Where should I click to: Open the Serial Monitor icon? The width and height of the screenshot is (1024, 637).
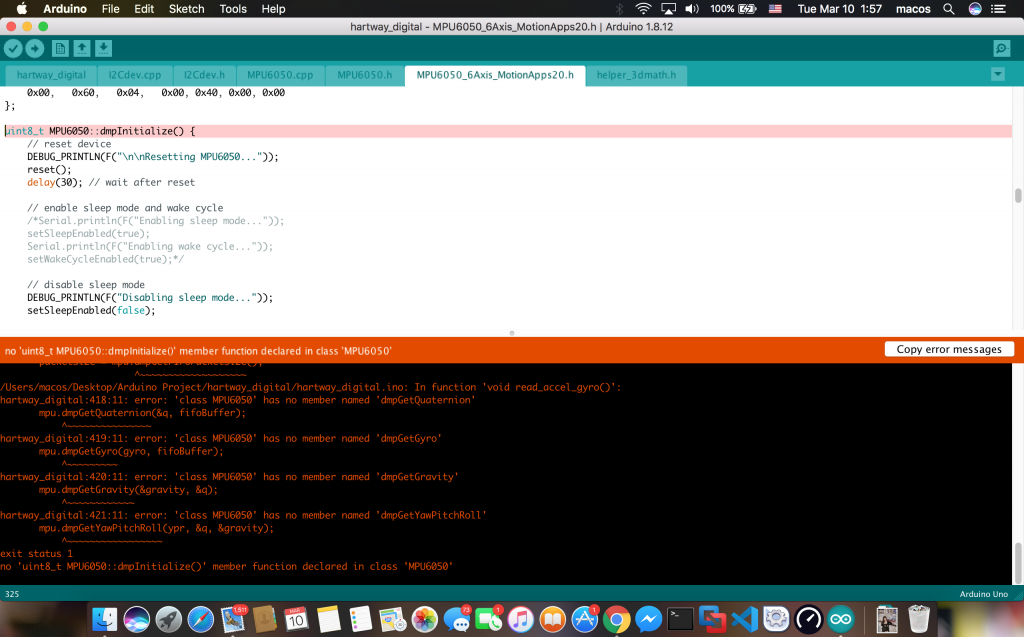click(1001, 48)
